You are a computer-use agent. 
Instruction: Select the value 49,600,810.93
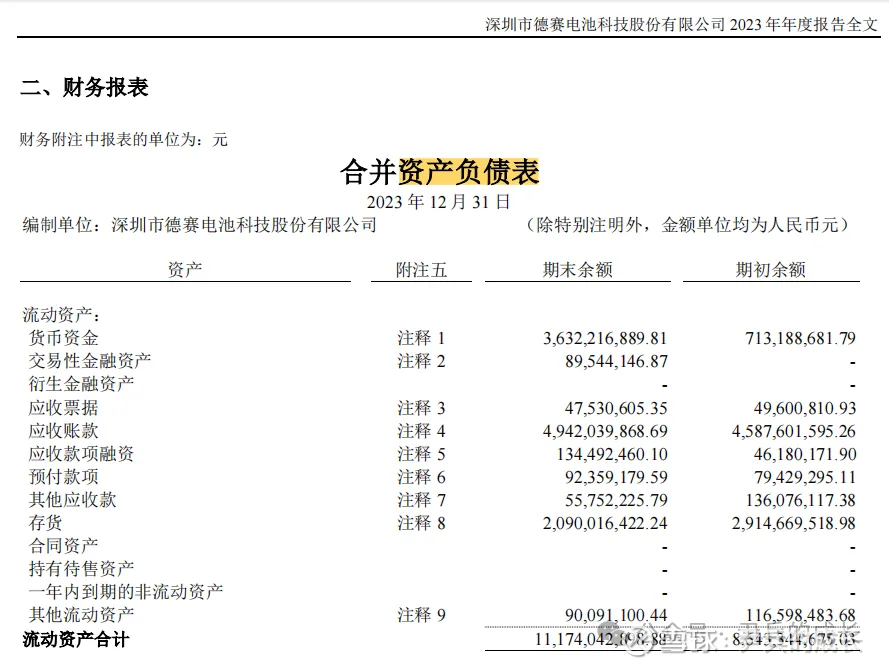[x=805, y=408]
